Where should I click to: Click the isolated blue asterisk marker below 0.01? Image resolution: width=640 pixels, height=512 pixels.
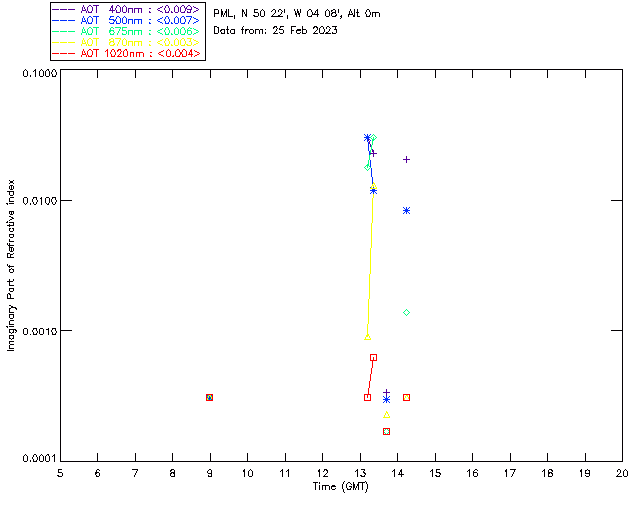click(406, 210)
